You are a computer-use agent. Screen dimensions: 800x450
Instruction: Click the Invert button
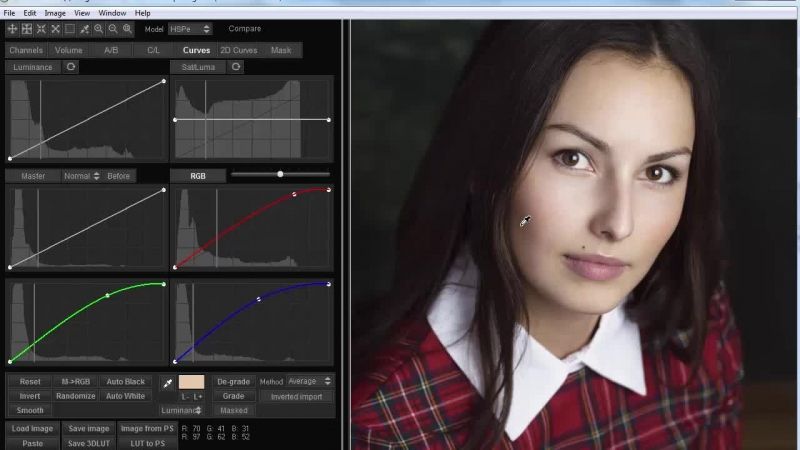tap(30, 396)
